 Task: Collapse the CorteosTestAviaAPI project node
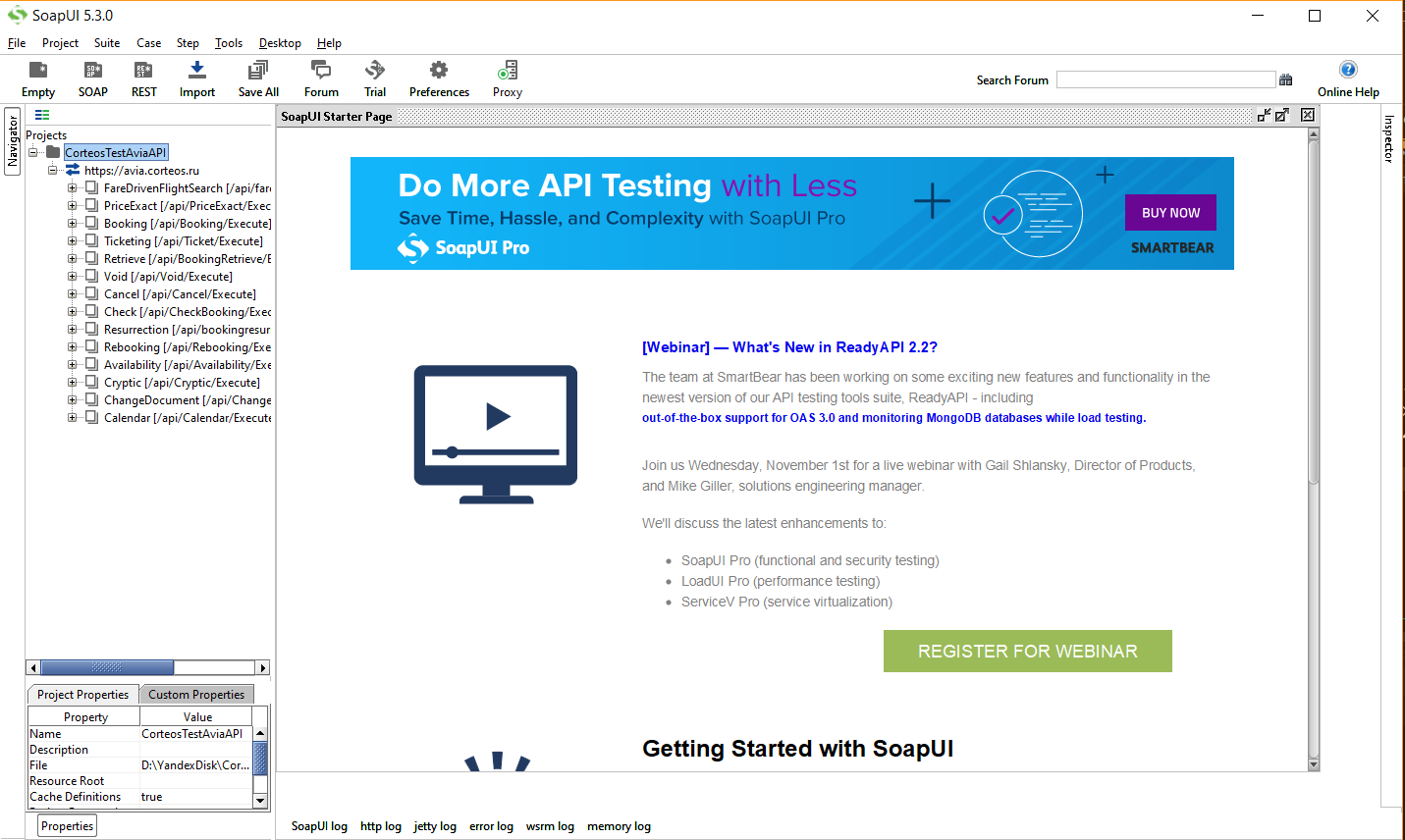coord(33,153)
